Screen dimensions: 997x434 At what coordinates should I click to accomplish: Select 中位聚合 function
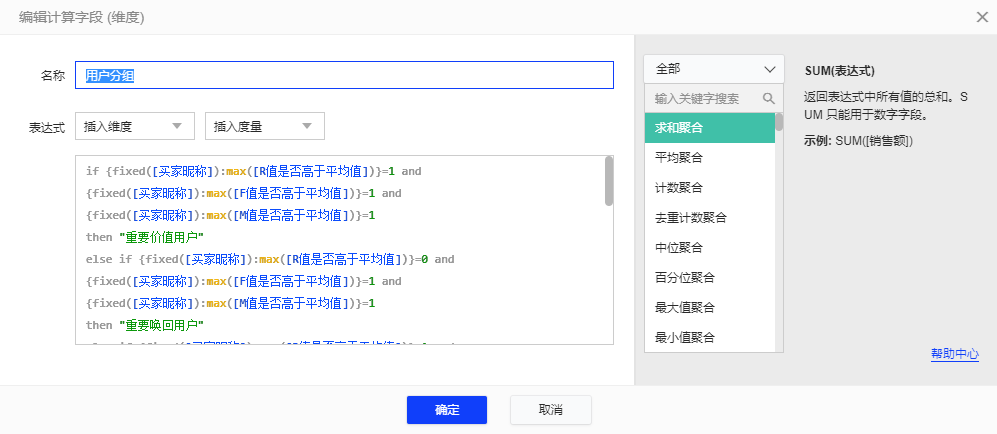pos(709,247)
